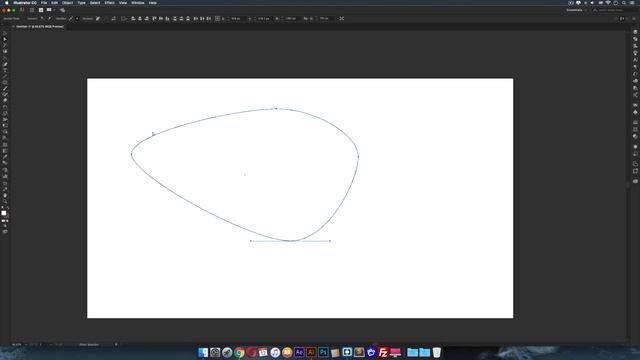Viewport: 640px width, 360px height.
Task: Open the Apple menu
Action: [7, 3]
